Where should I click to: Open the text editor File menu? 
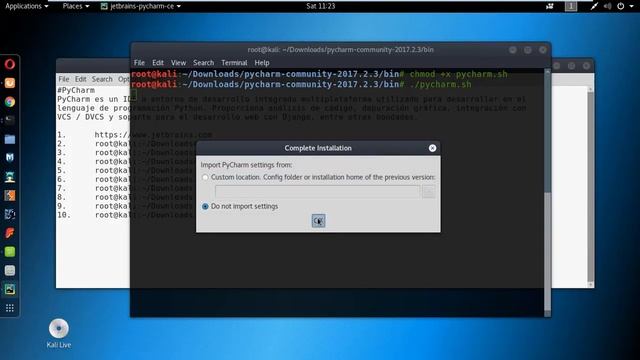pos(64,79)
